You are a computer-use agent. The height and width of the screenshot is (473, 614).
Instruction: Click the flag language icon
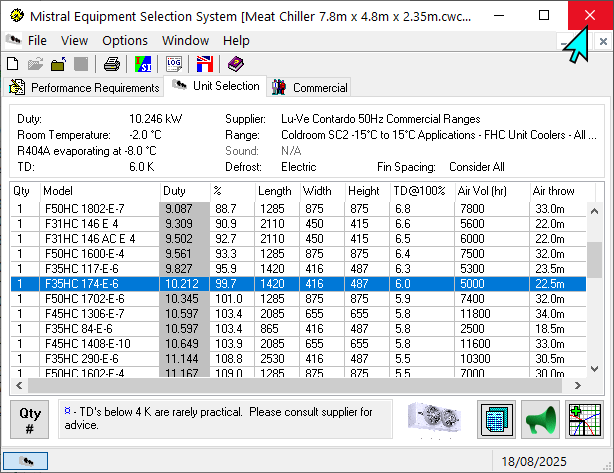[x=205, y=64]
